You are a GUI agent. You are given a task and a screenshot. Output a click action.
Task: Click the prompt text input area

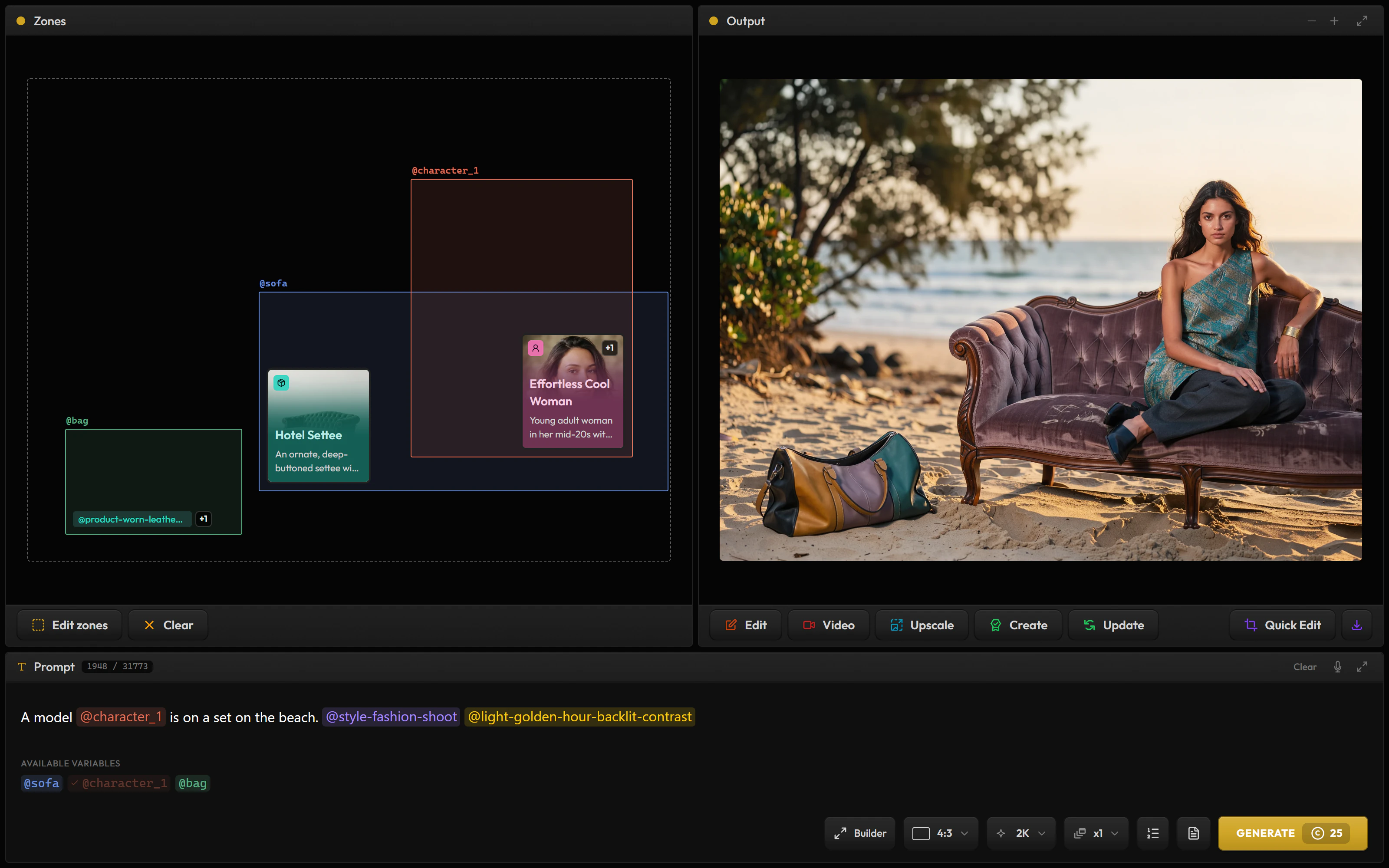694,717
